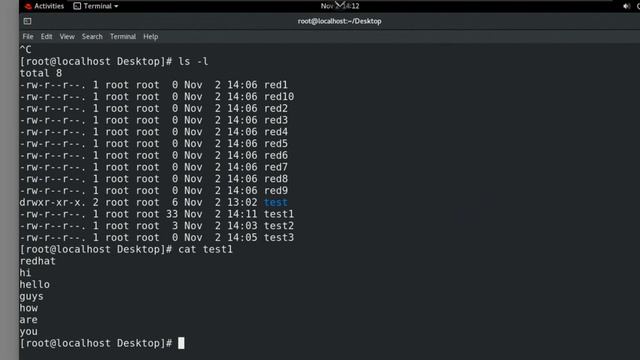Viewport: 640px width, 360px height.
Task: Click the output line 'hi'
Action: tap(25, 273)
